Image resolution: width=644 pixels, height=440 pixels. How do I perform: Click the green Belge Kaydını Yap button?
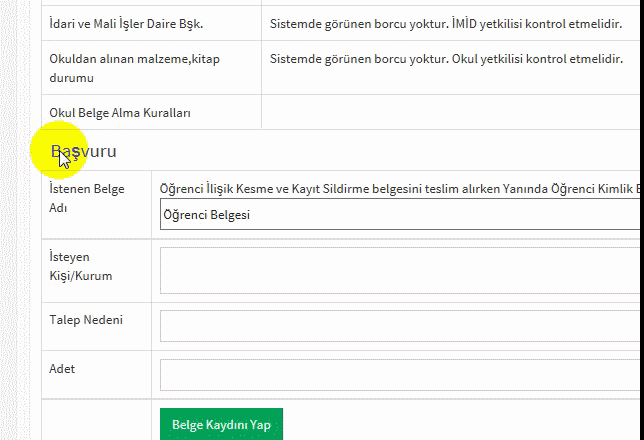(x=221, y=424)
